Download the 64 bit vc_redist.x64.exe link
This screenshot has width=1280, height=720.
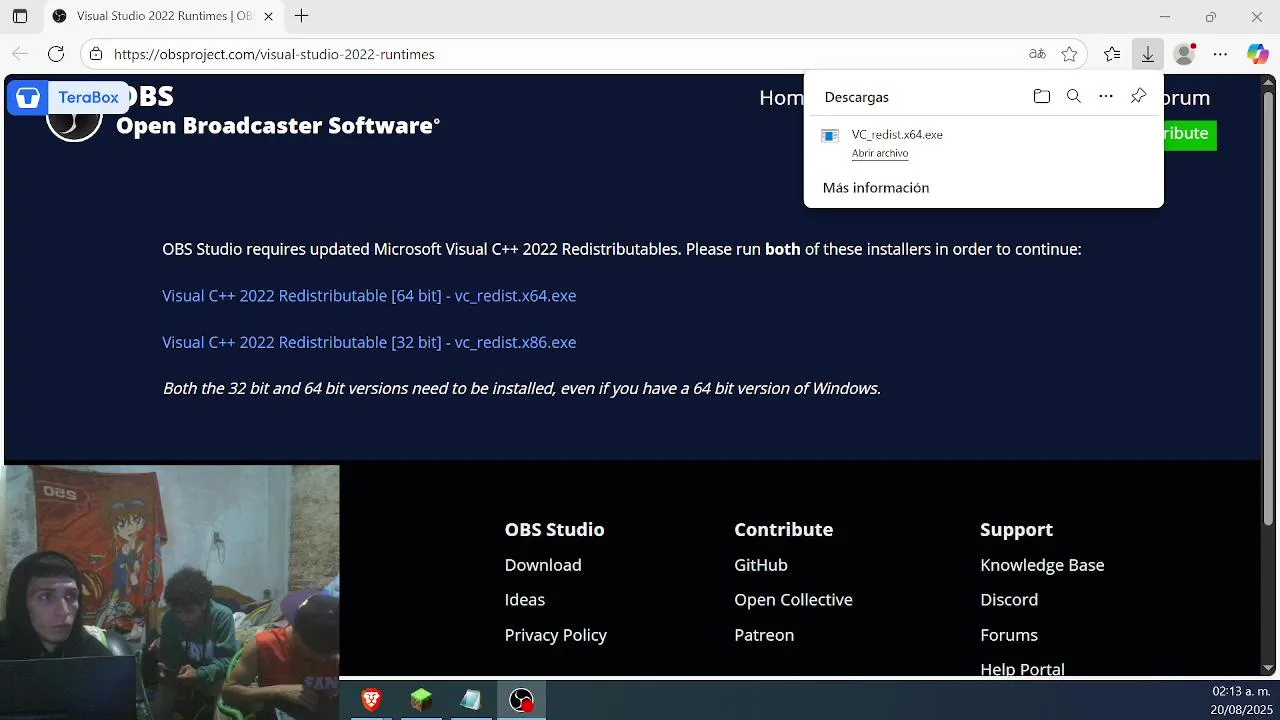point(369,296)
